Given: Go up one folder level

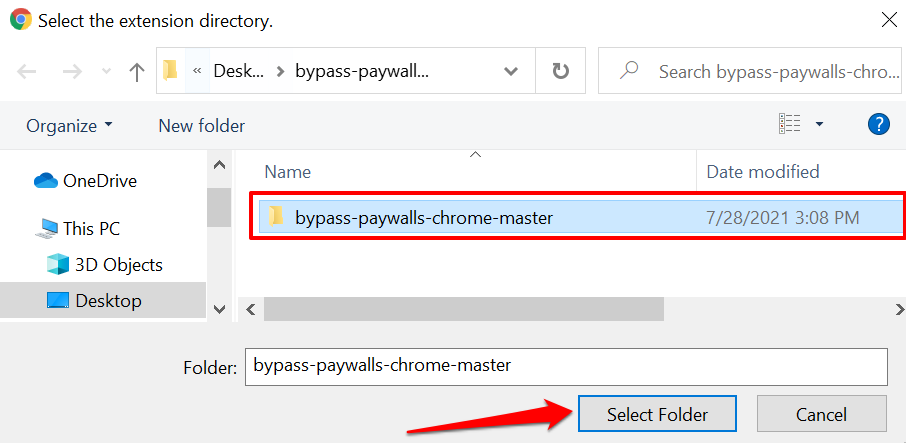Looking at the screenshot, I should (136, 72).
